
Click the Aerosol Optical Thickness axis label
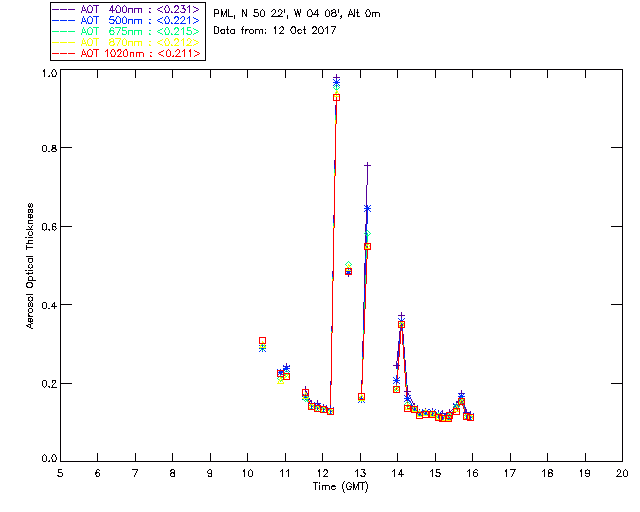point(30,266)
